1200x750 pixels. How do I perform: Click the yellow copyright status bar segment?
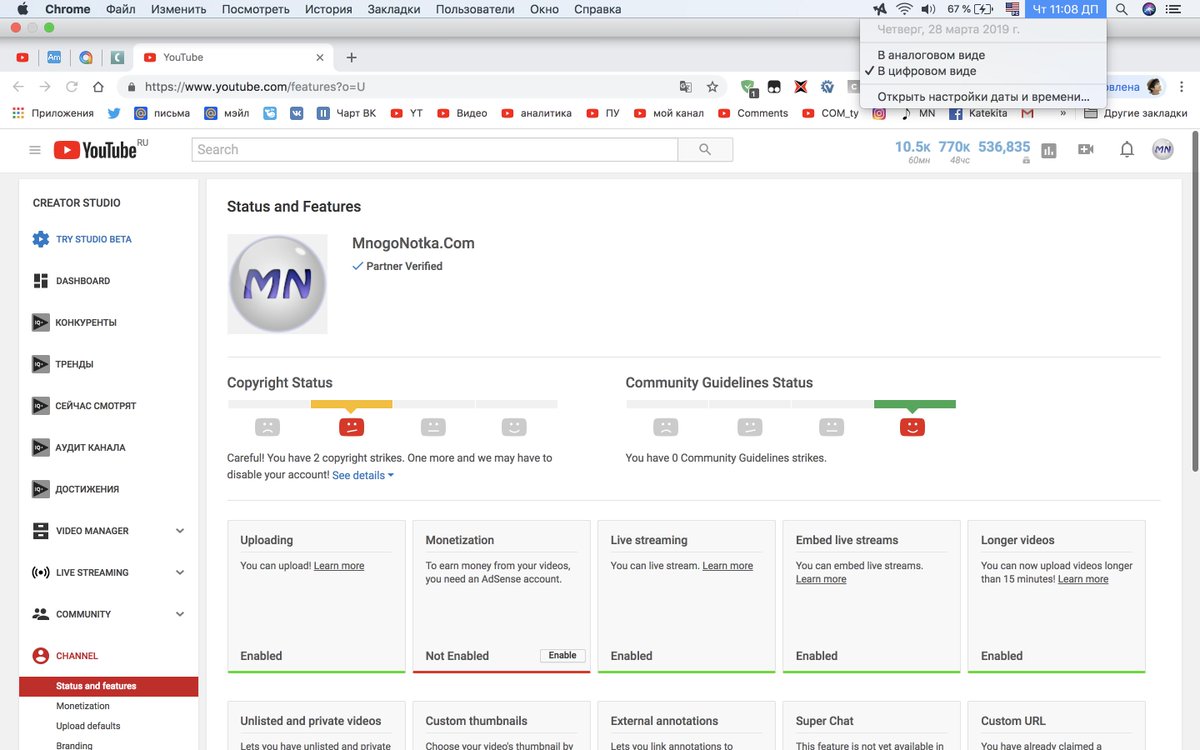(351, 404)
